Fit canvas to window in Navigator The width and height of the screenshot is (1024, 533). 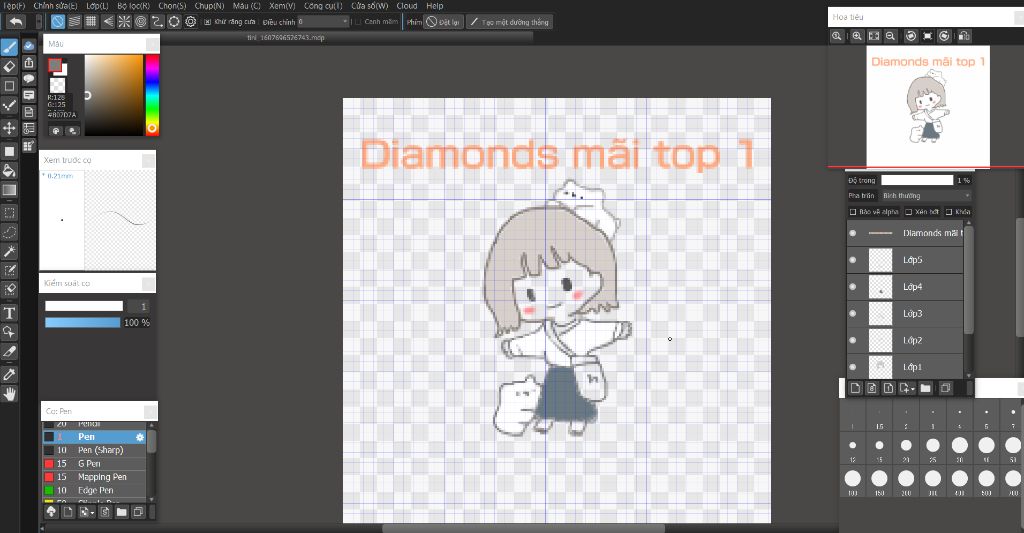(873, 36)
